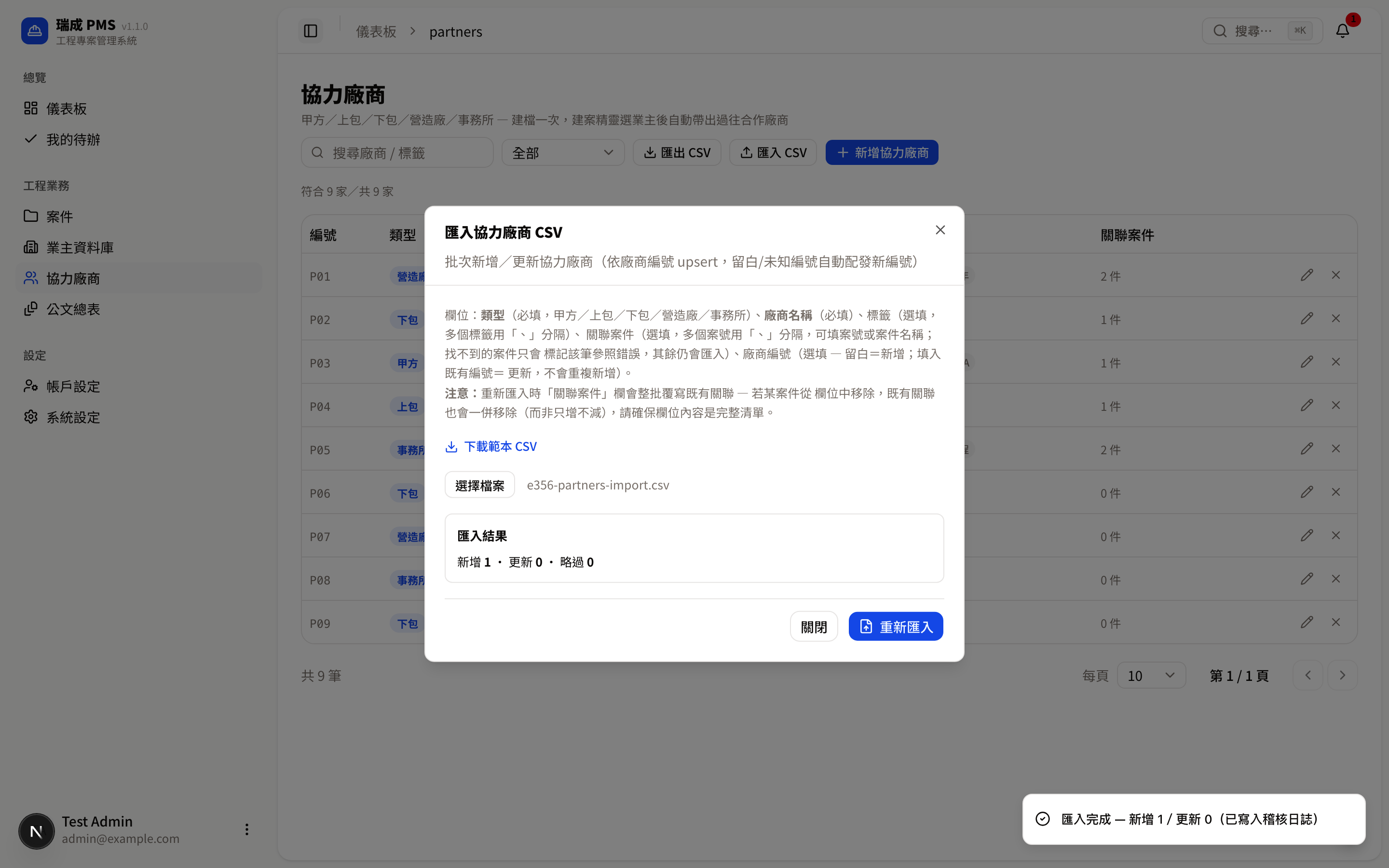The image size is (1389, 868).
Task: Open the 每頁 10 page-size dropdown
Action: point(1151,676)
